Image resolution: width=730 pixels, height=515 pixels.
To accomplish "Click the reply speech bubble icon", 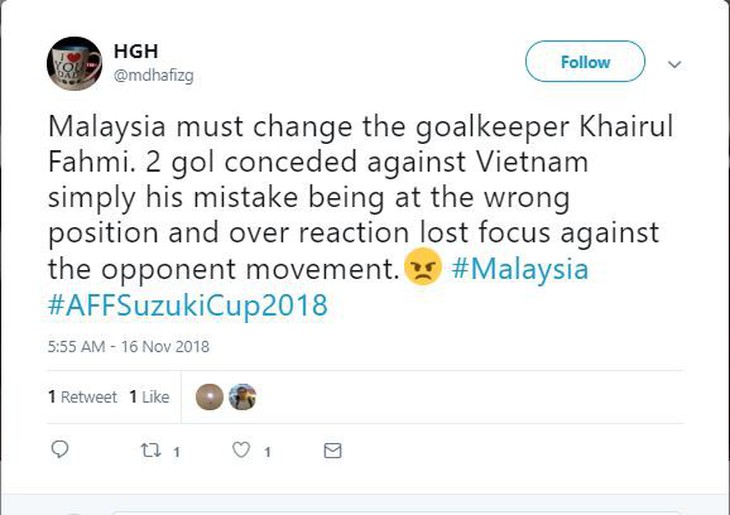I will tap(60, 450).
